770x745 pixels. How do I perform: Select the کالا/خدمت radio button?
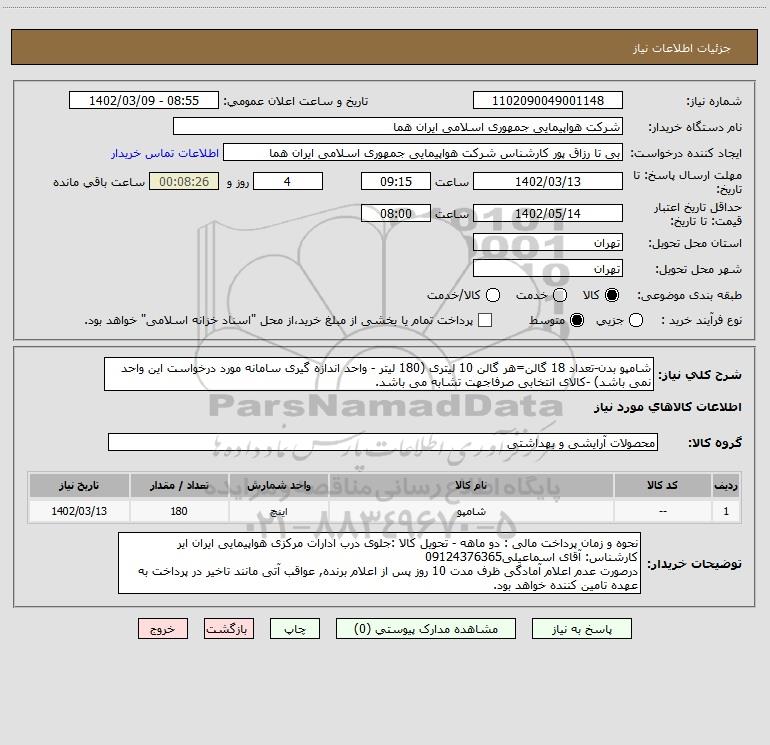tap(493, 295)
